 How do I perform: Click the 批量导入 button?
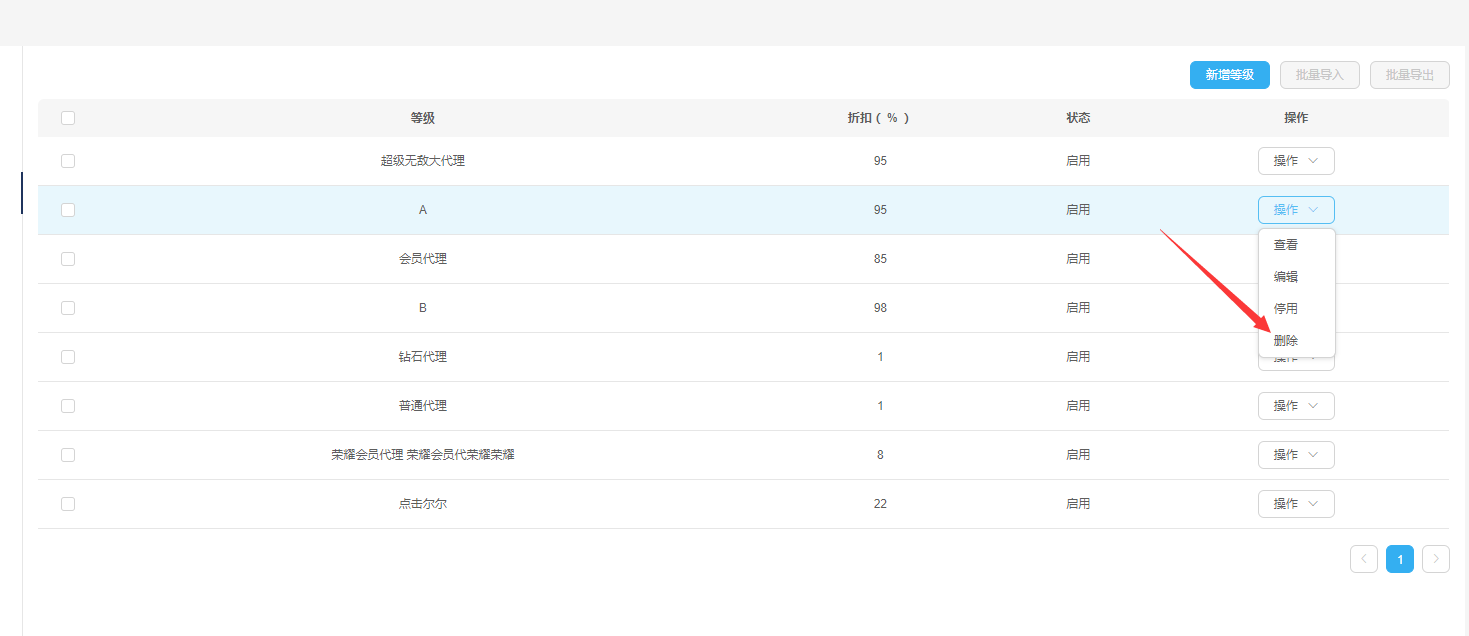pos(1319,75)
